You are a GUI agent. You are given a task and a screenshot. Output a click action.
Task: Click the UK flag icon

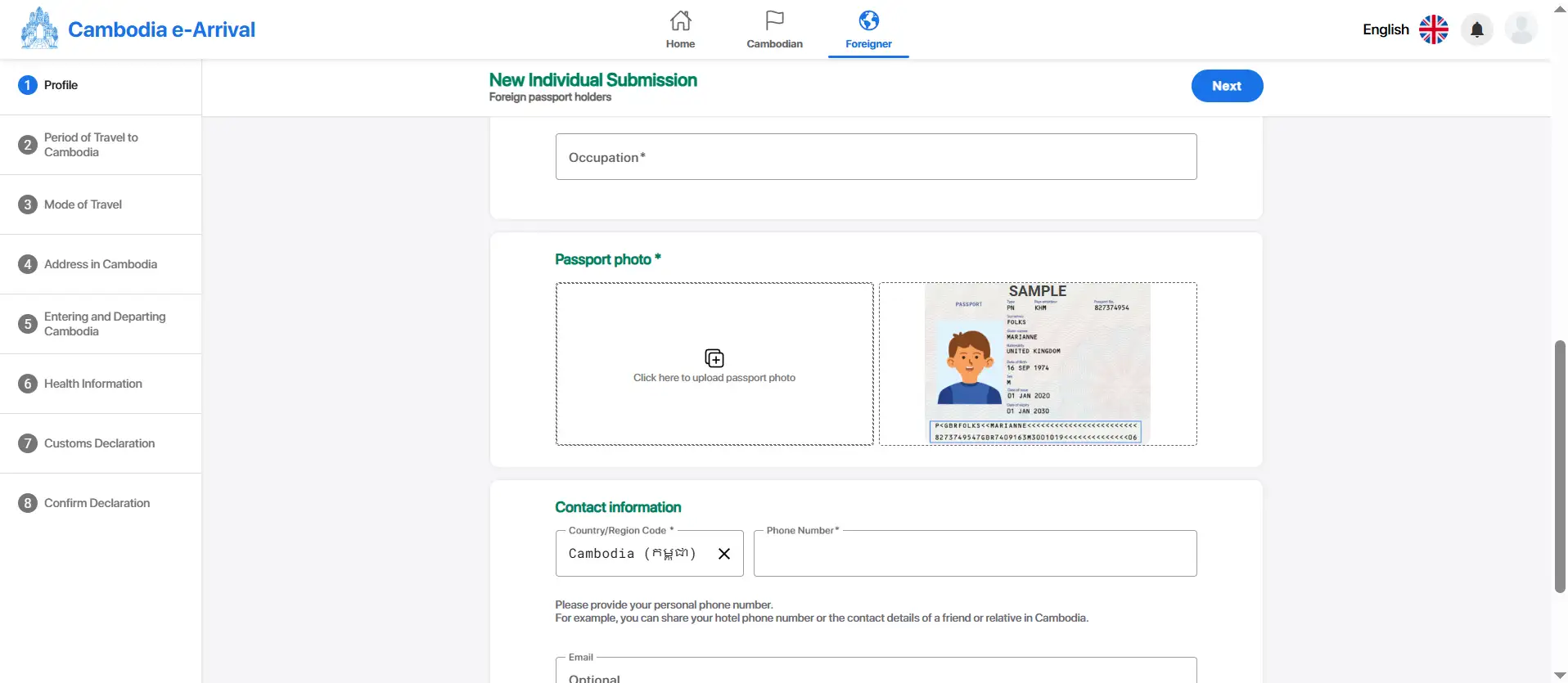[1434, 29]
